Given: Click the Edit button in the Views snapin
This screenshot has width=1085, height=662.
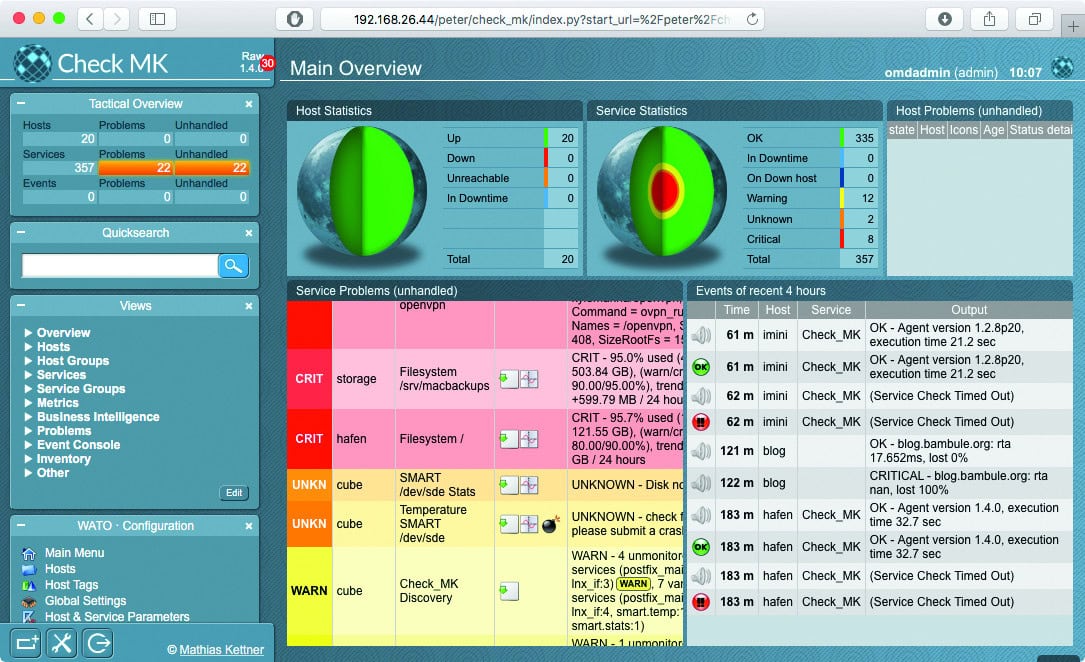Looking at the screenshot, I should (x=234, y=493).
